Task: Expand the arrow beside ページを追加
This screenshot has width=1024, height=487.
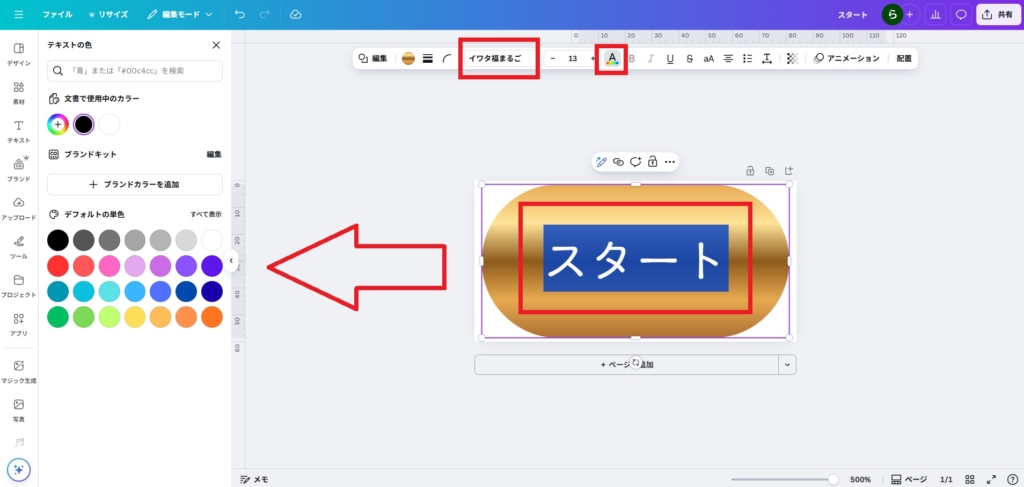Action: point(787,365)
